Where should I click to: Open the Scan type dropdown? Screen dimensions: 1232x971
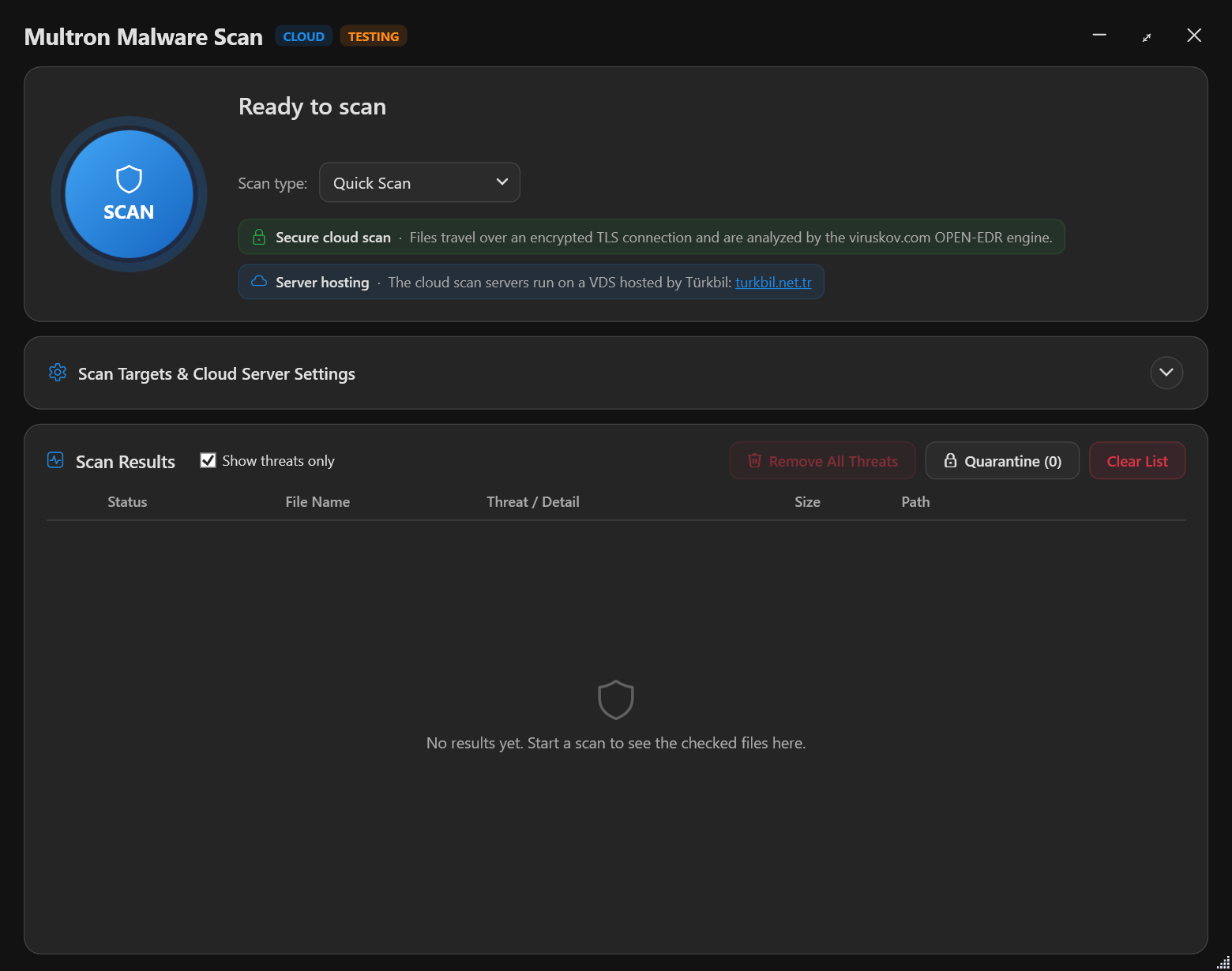tap(419, 182)
